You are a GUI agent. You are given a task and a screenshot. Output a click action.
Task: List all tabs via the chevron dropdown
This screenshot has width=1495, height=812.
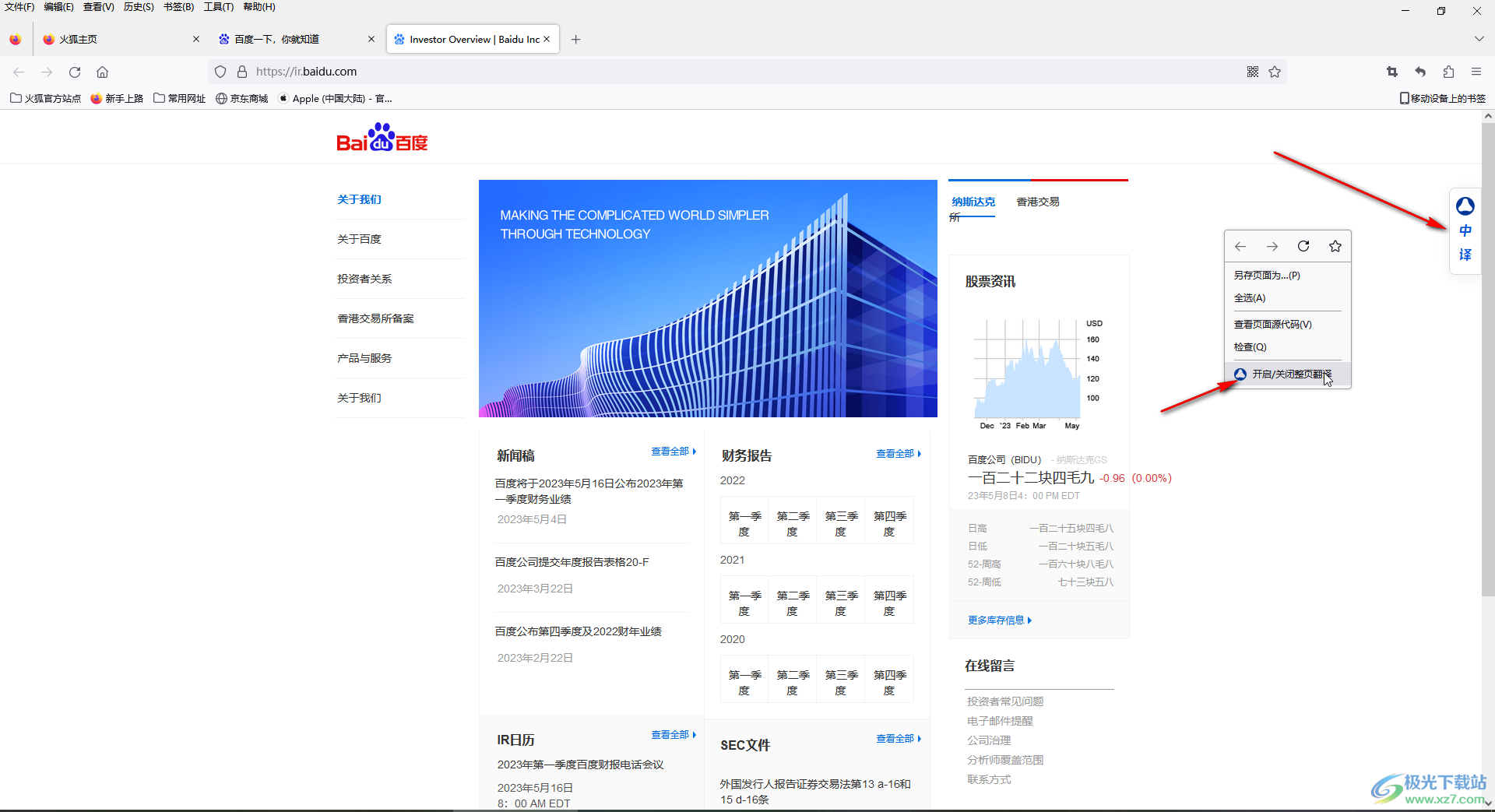(x=1479, y=39)
